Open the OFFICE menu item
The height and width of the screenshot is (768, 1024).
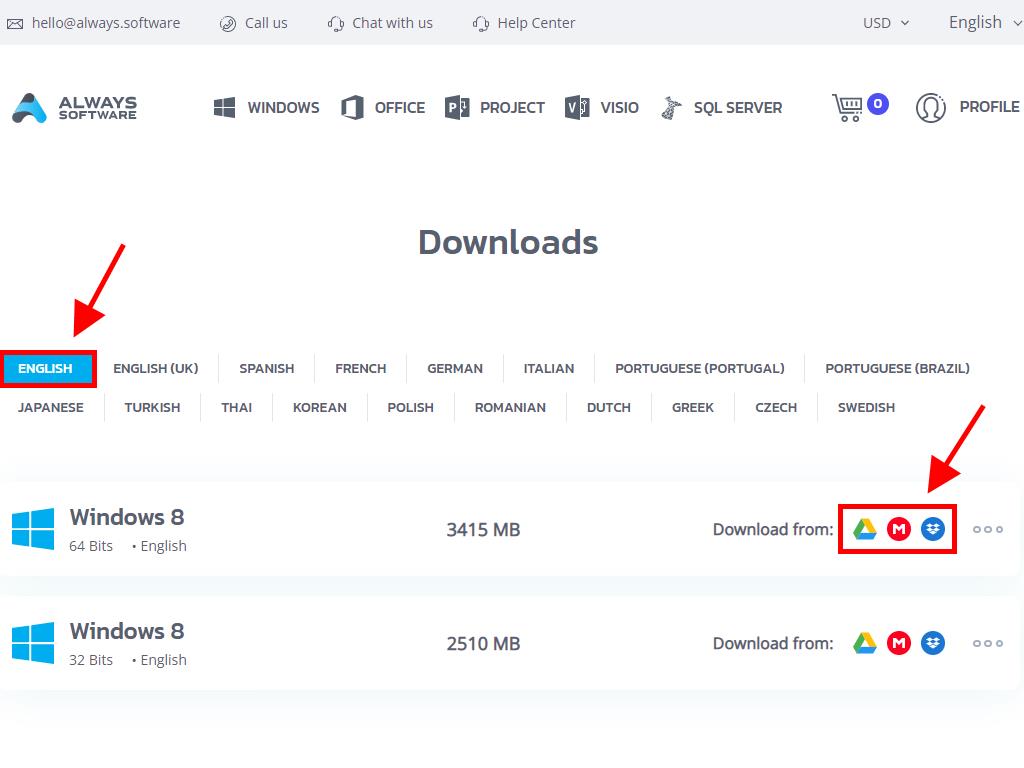click(400, 108)
